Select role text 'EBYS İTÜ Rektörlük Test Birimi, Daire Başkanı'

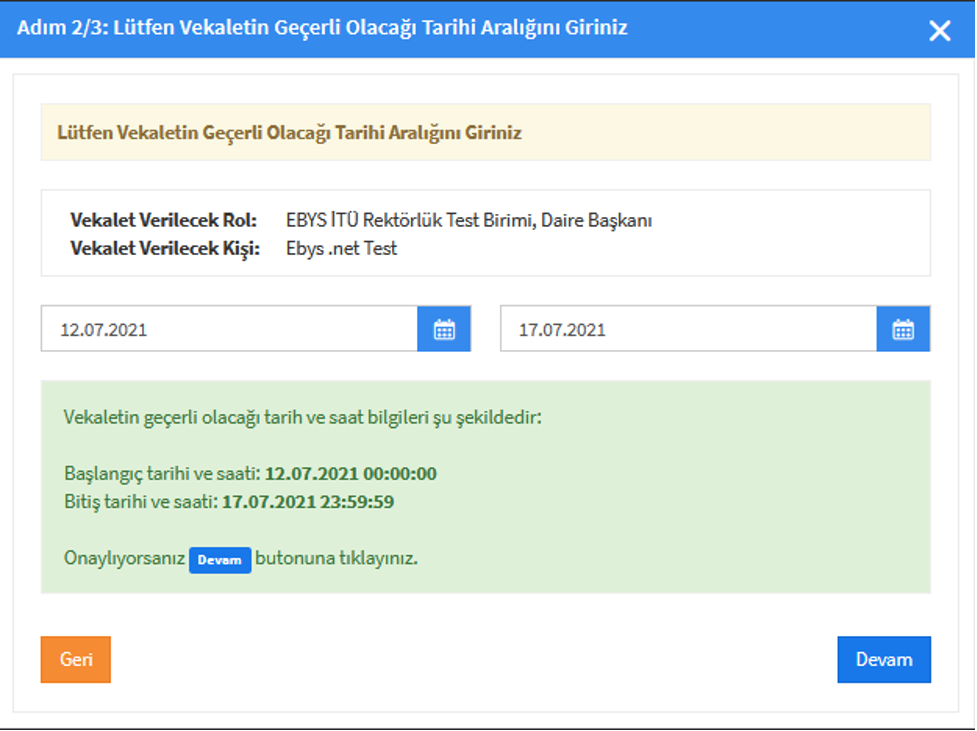(x=469, y=220)
